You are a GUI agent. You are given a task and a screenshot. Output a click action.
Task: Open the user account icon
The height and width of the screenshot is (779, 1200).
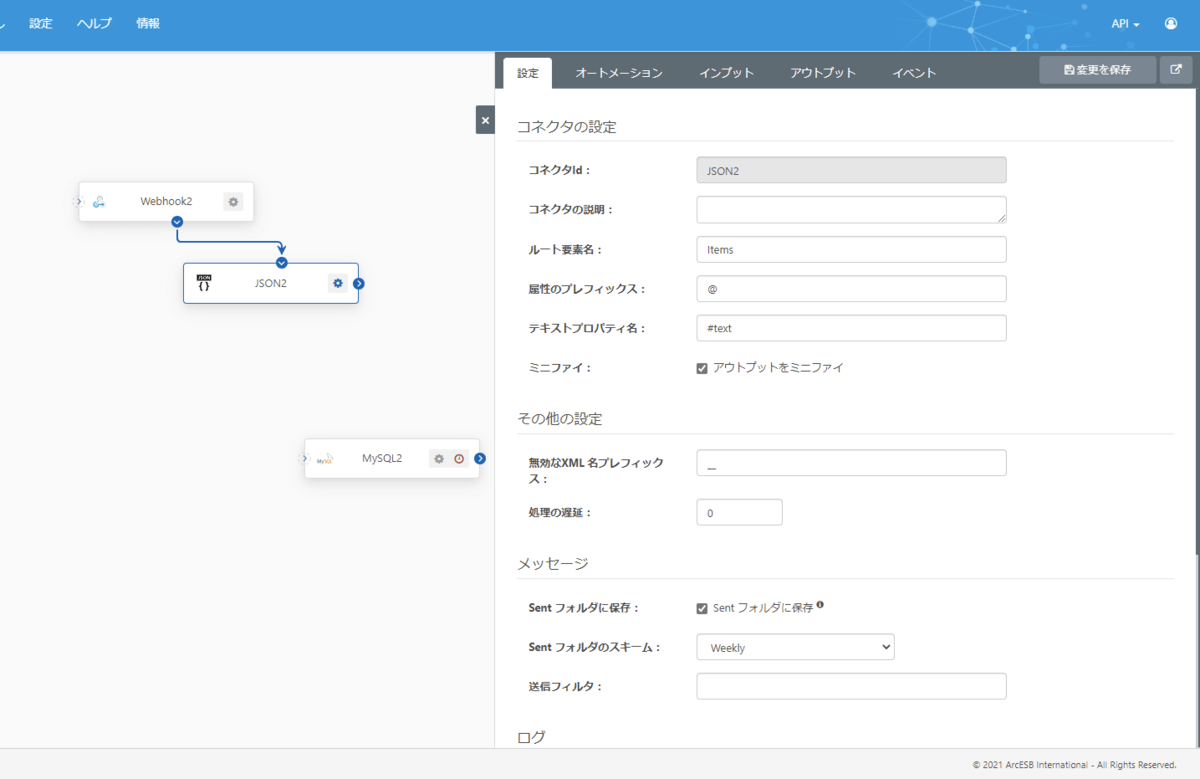pyautogui.click(x=1171, y=23)
